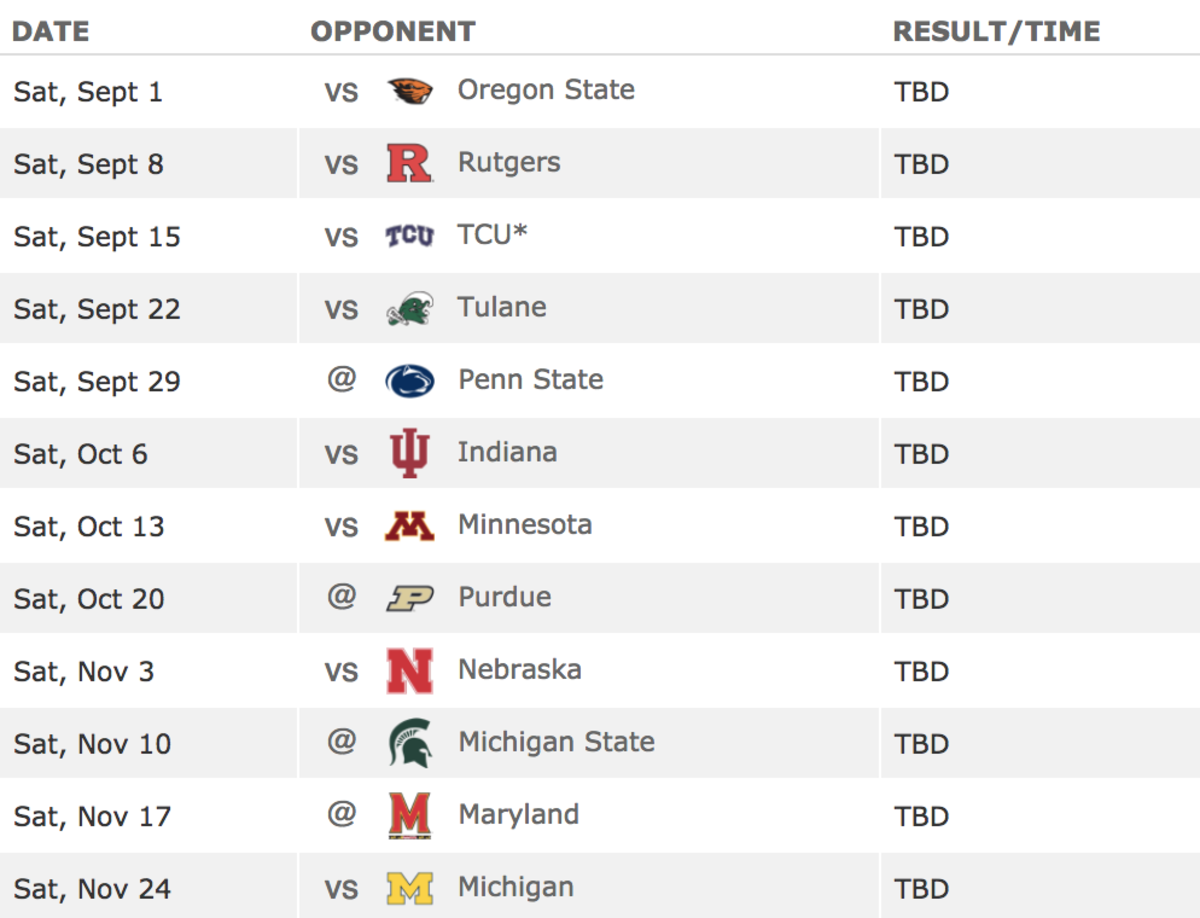
Task: Click the Purdue gold P logo
Action: (x=410, y=598)
